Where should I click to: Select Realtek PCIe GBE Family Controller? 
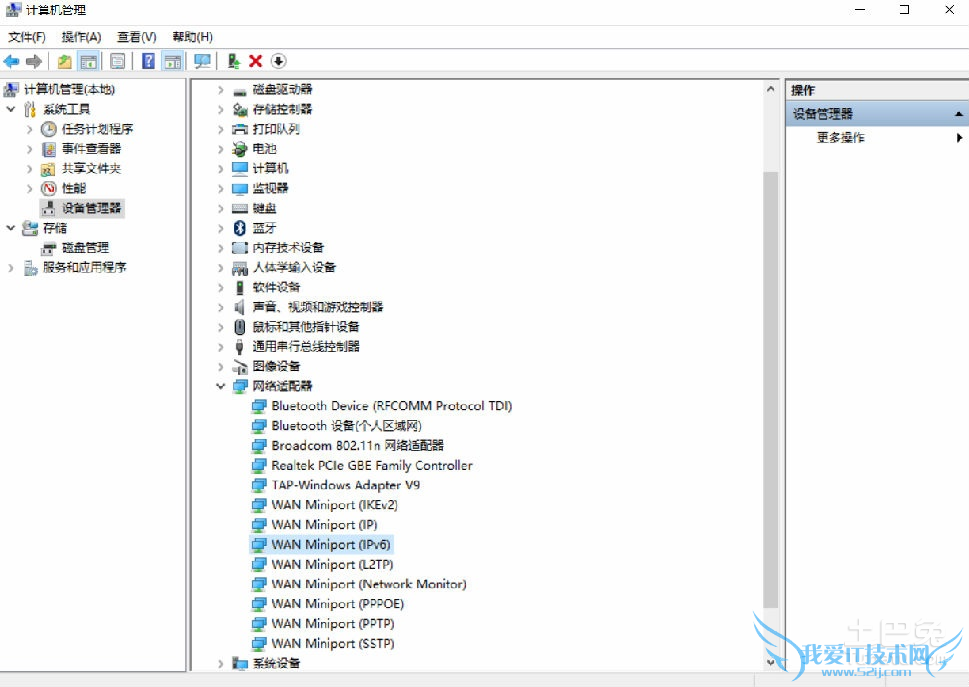coord(371,465)
